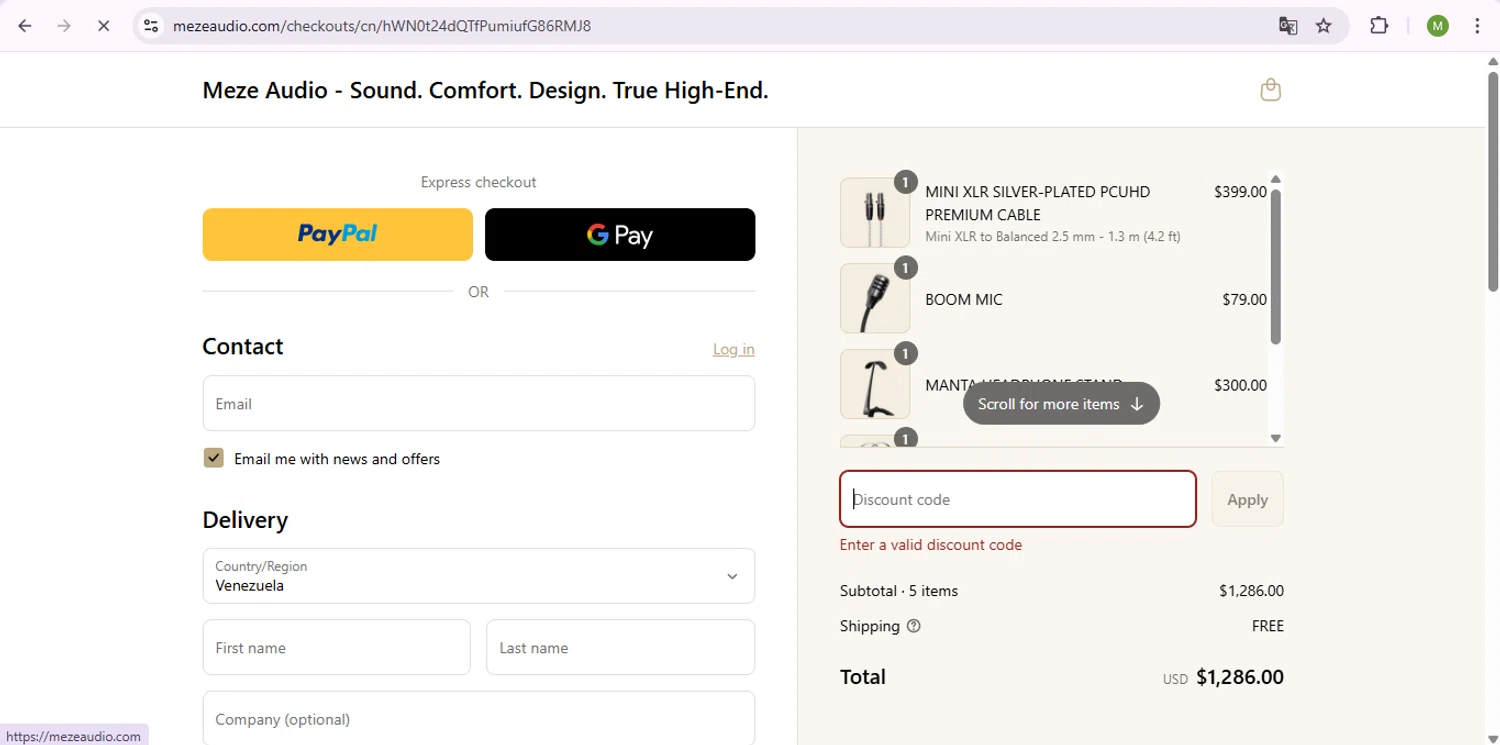Open the Country/Region dropdown

pos(479,575)
